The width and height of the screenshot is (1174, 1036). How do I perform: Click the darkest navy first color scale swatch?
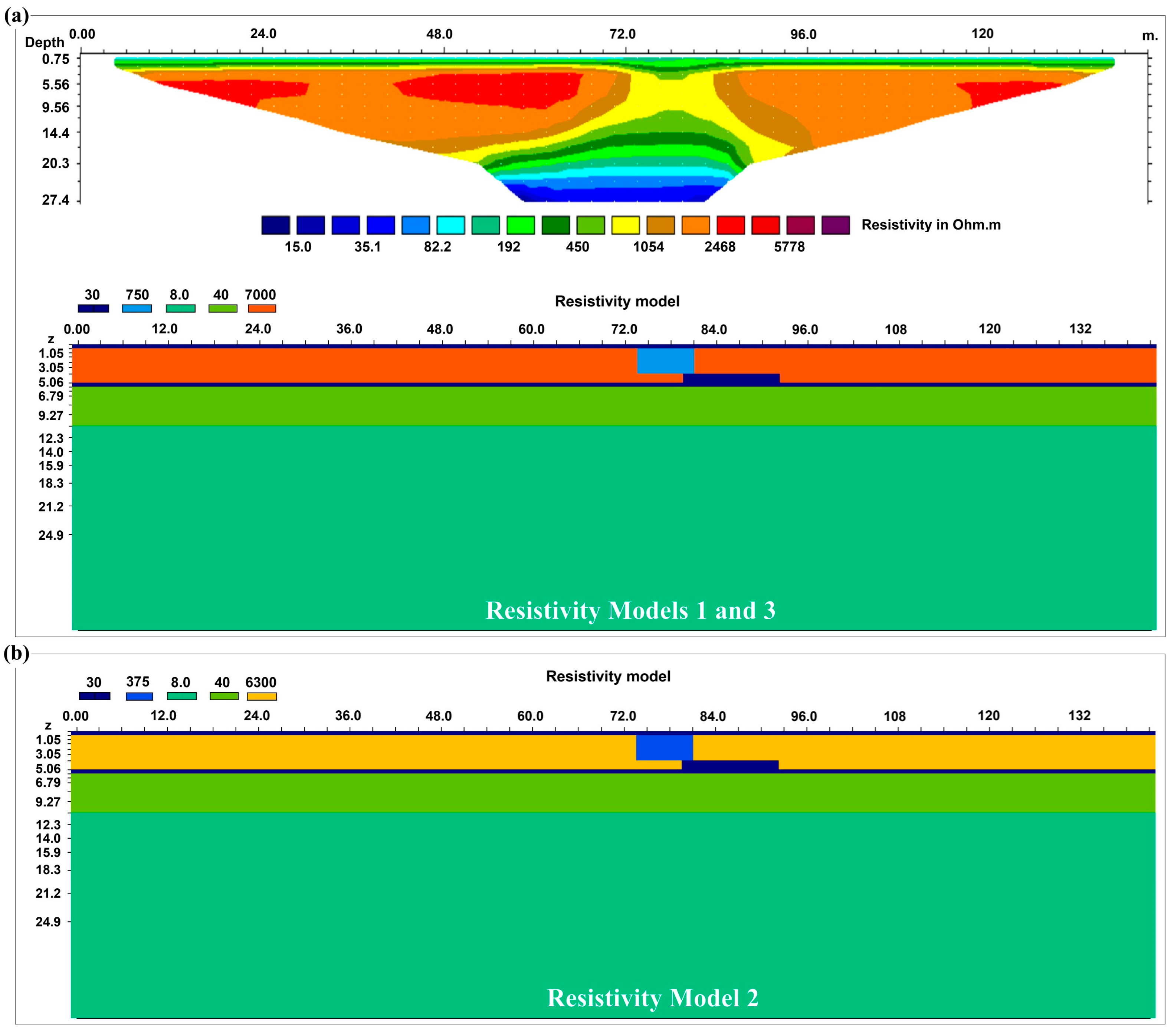click(276, 225)
